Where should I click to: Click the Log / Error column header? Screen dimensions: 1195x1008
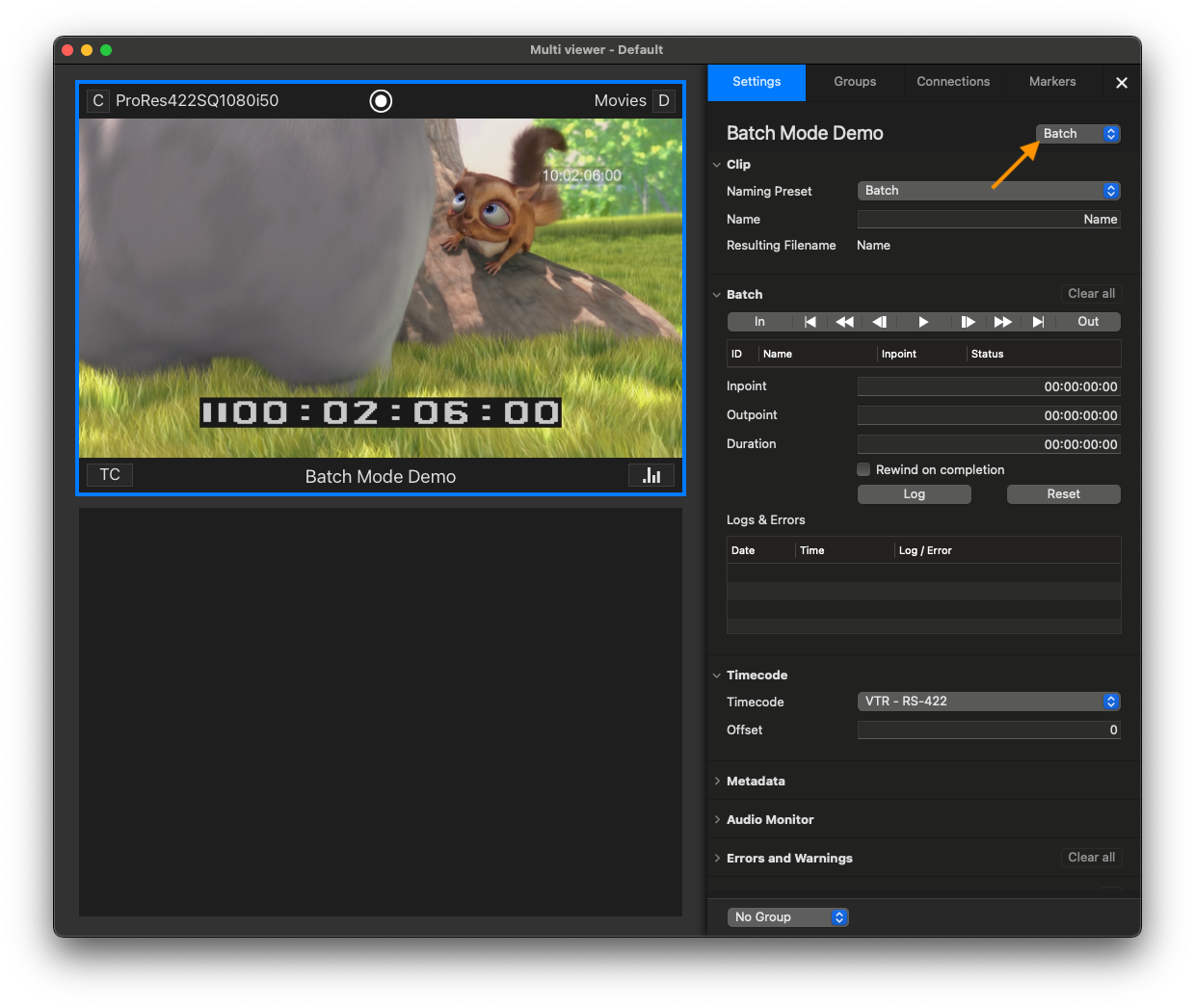(x=1008, y=551)
